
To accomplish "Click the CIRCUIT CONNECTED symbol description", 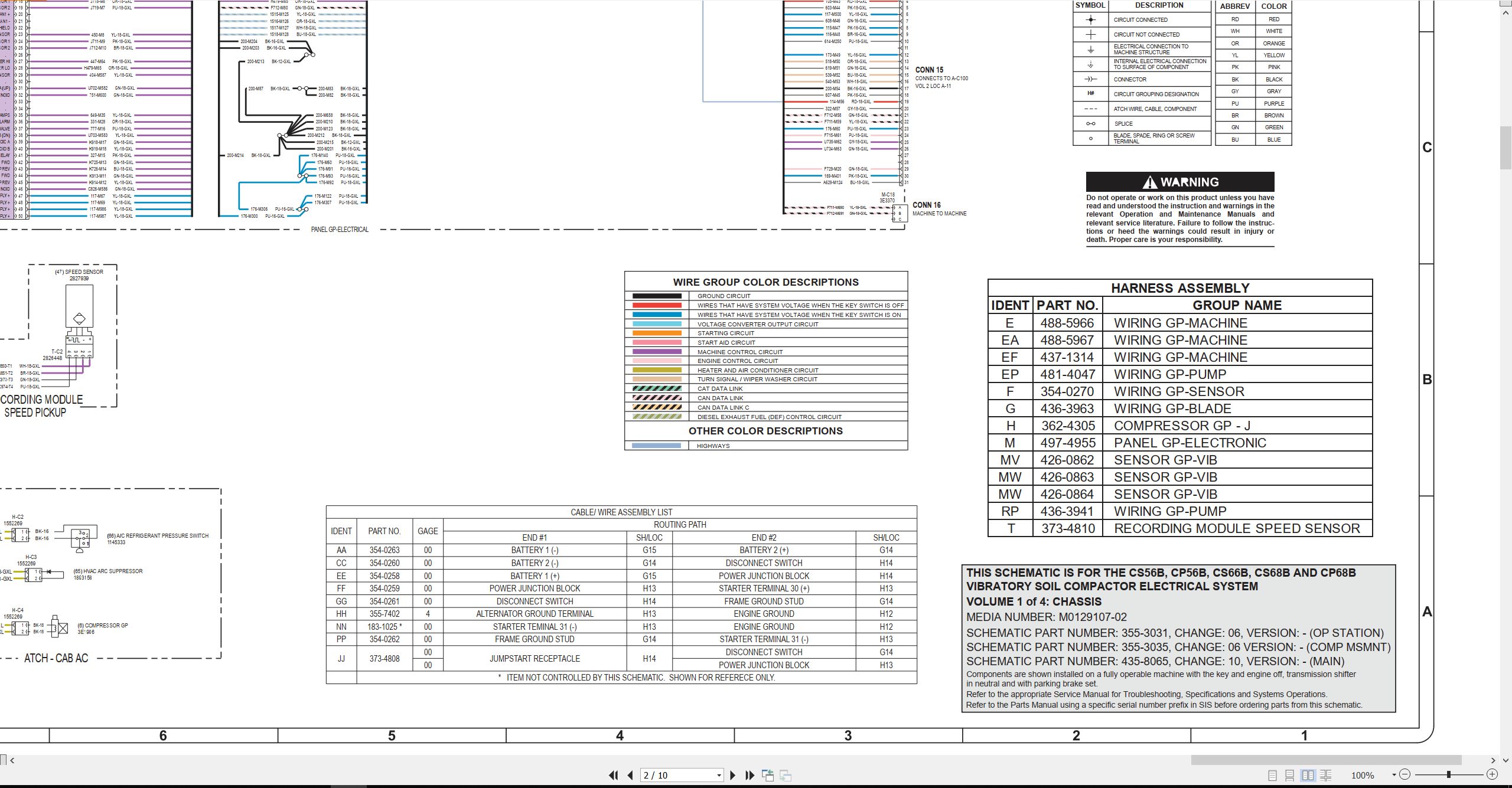I will (x=1140, y=19).
